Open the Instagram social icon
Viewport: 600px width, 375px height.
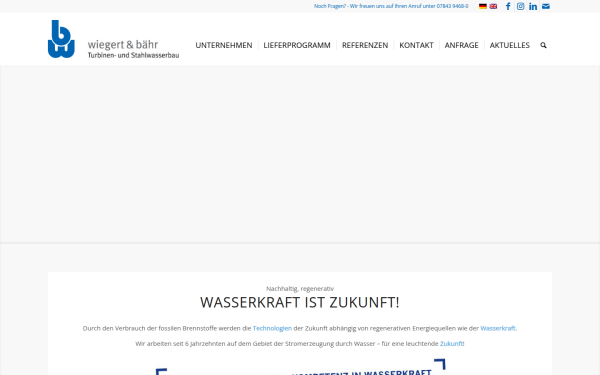520,6
